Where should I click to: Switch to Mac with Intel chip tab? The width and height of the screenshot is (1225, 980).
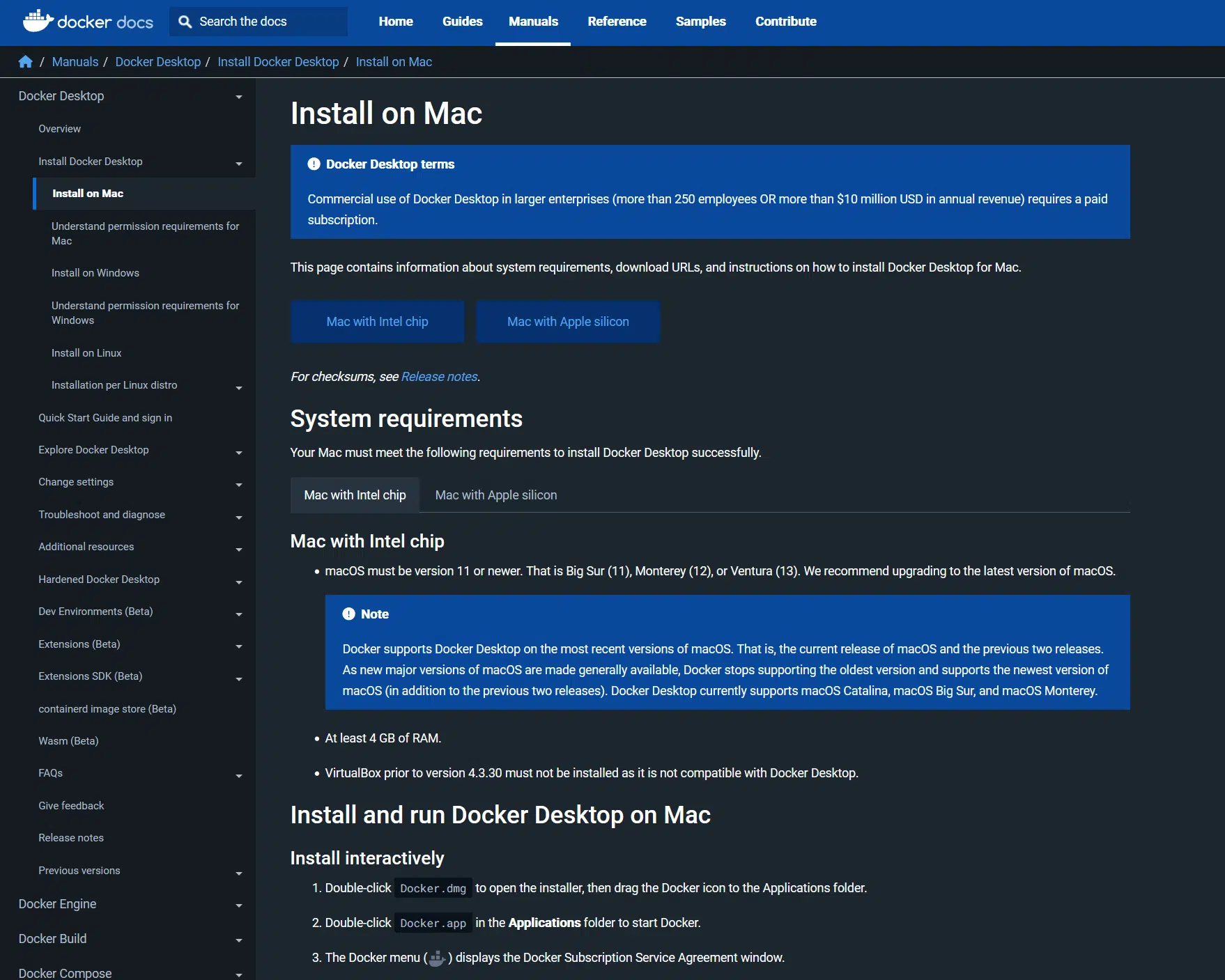coord(355,495)
